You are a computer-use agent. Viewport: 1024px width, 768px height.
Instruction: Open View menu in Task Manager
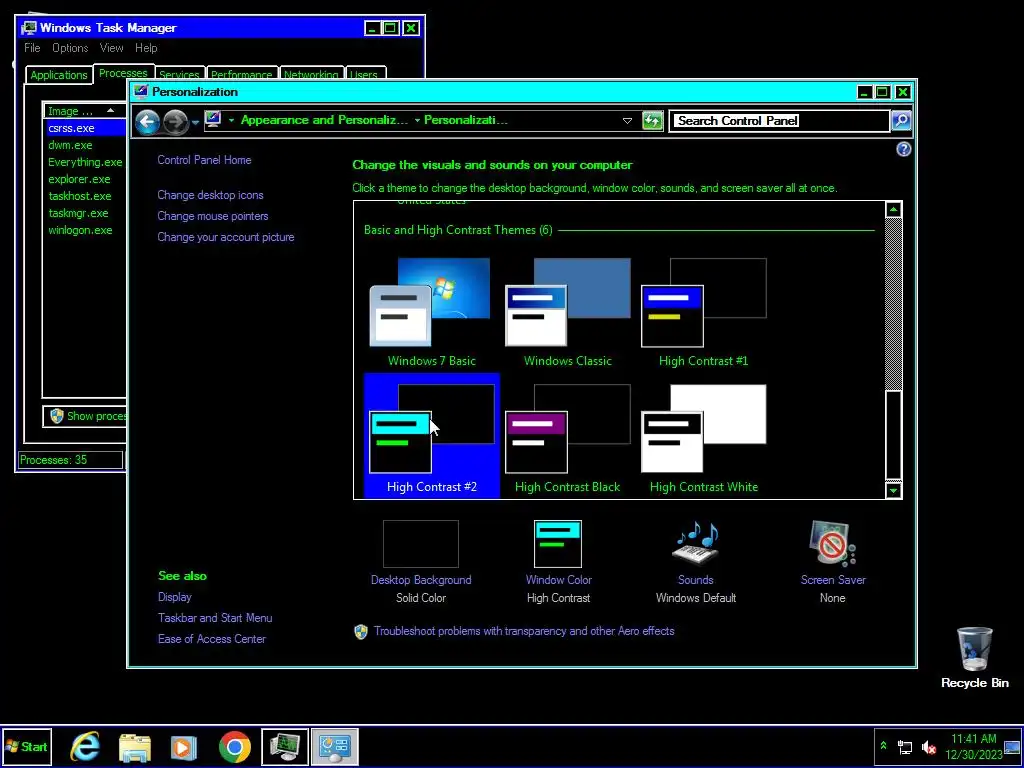[112, 48]
